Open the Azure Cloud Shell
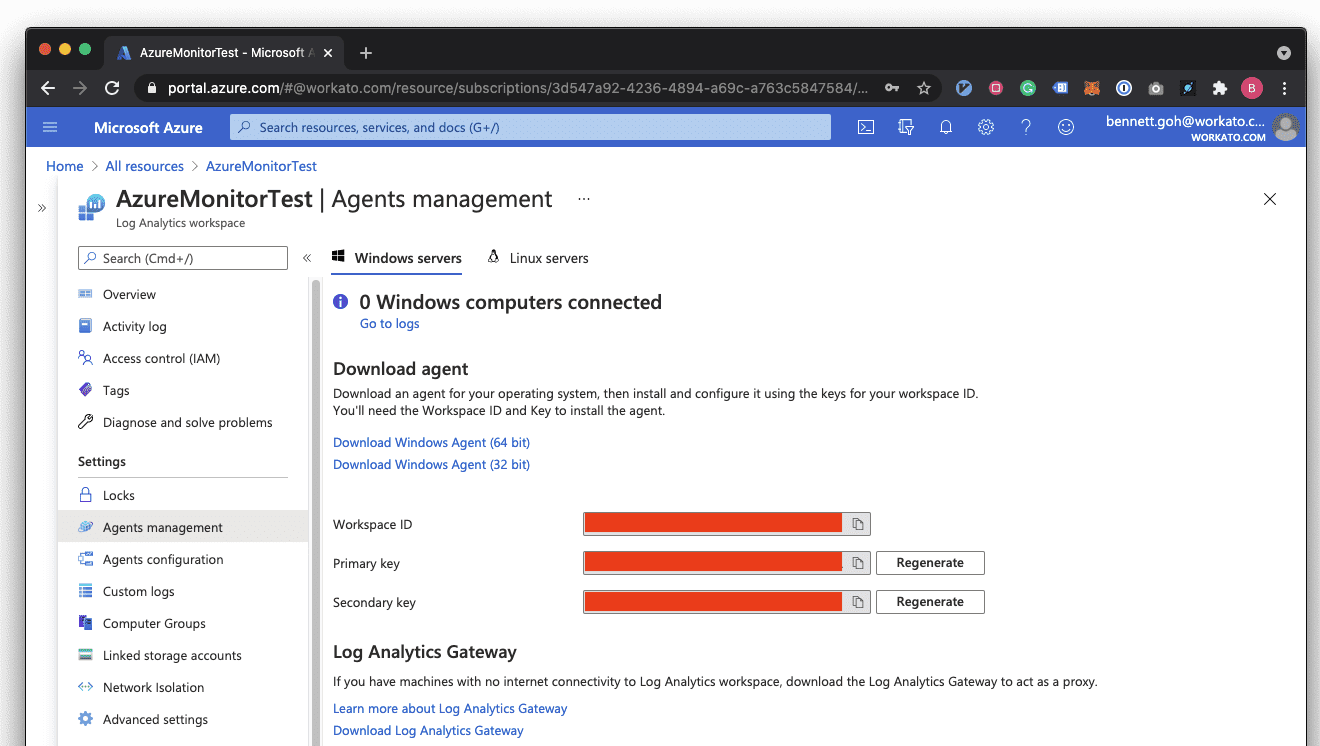The width and height of the screenshot is (1320, 746). click(866, 127)
